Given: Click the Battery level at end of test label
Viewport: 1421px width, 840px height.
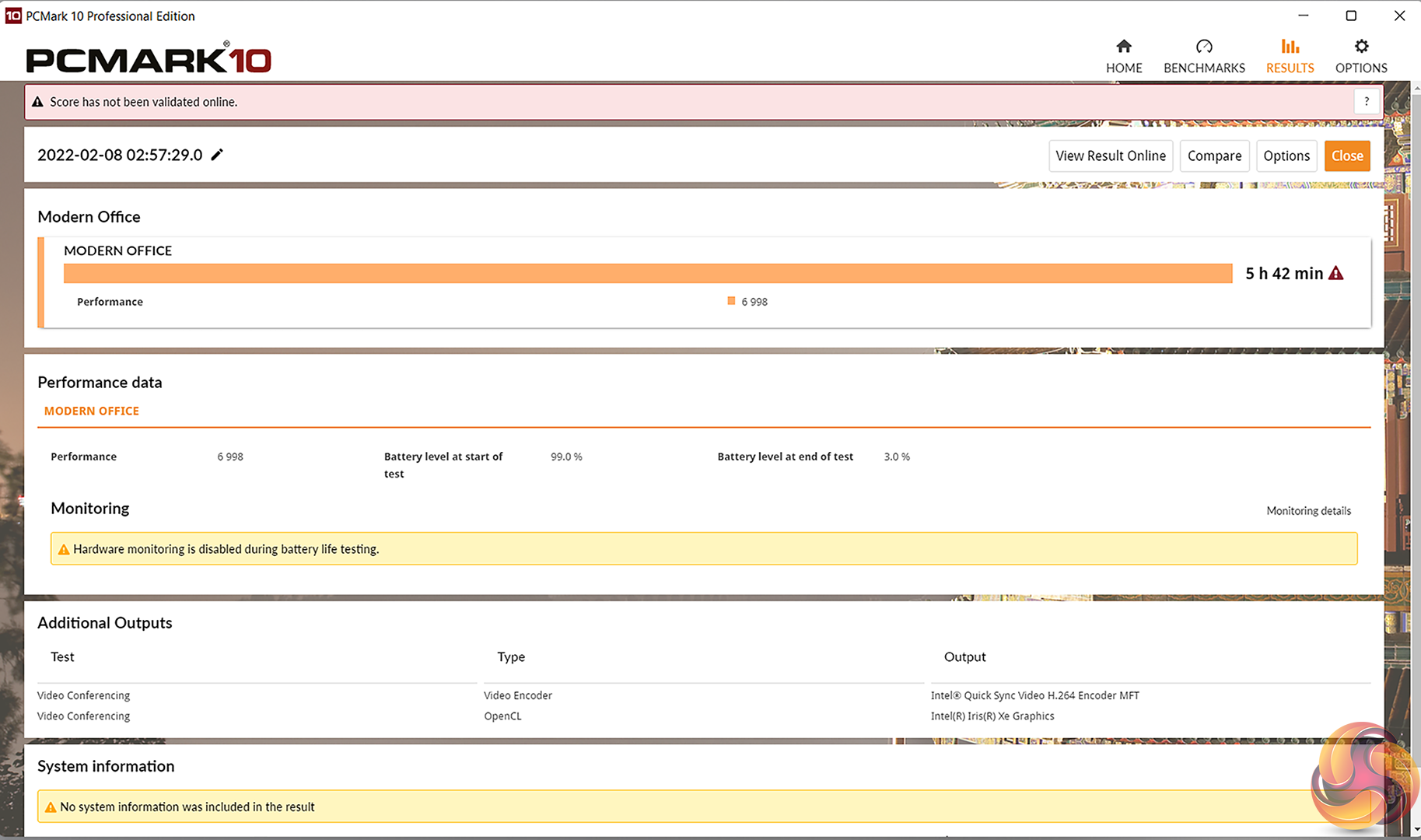Looking at the screenshot, I should tap(786, 457).
